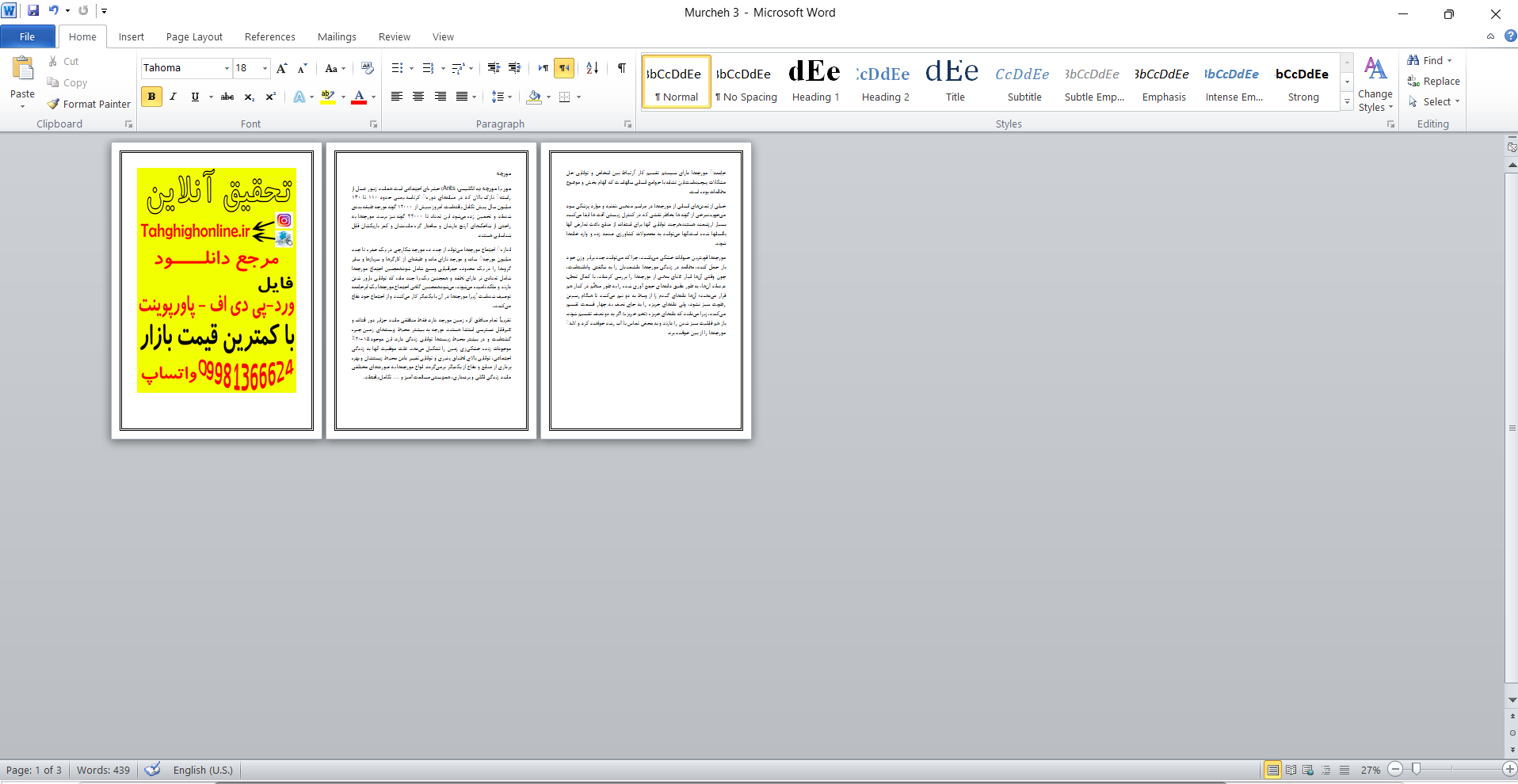This screenshot has height=784, width=1518.
Task: Click the Replace command
Action: click(x=1433, y=81)
